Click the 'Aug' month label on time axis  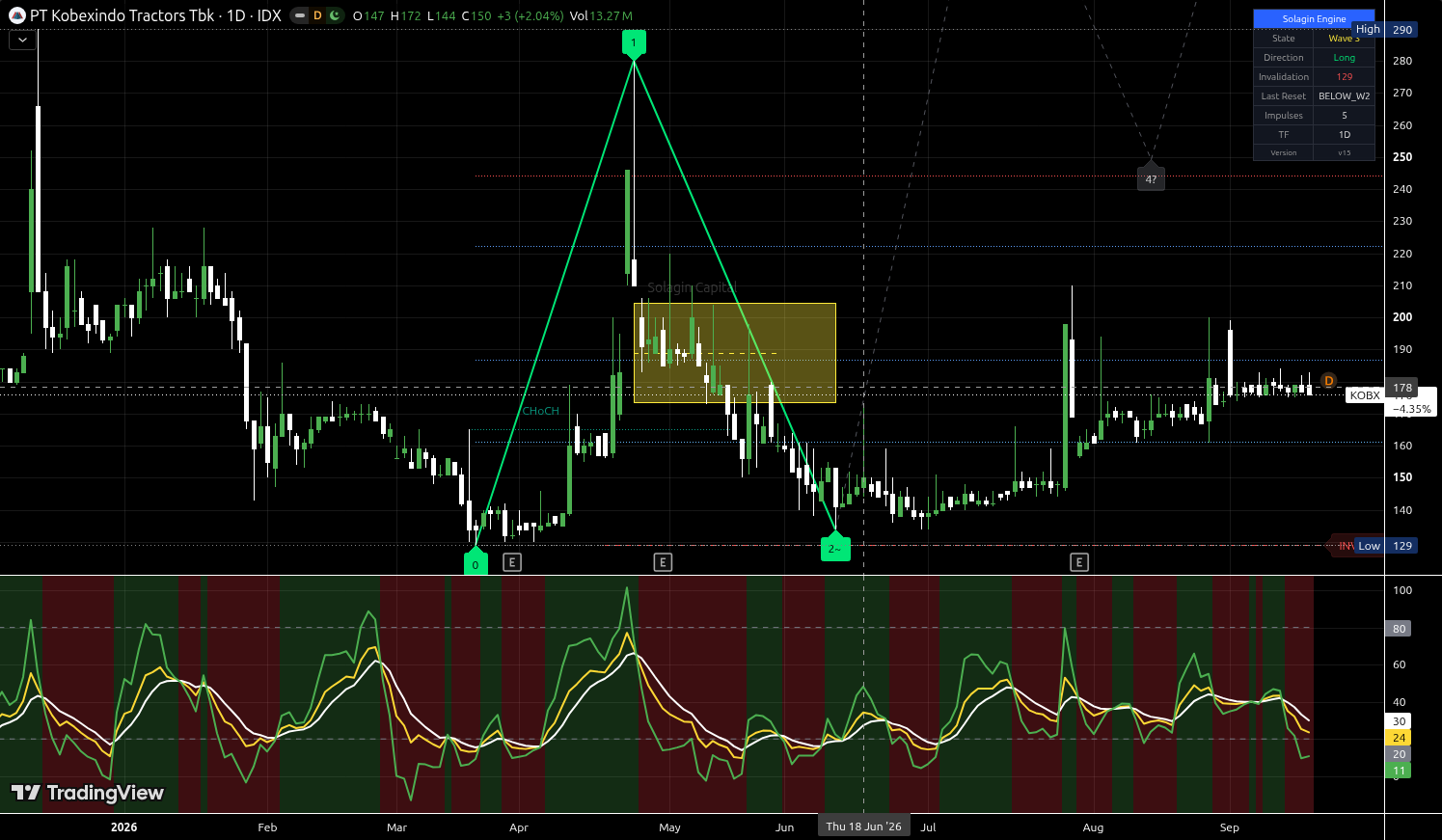point(1093,827)
